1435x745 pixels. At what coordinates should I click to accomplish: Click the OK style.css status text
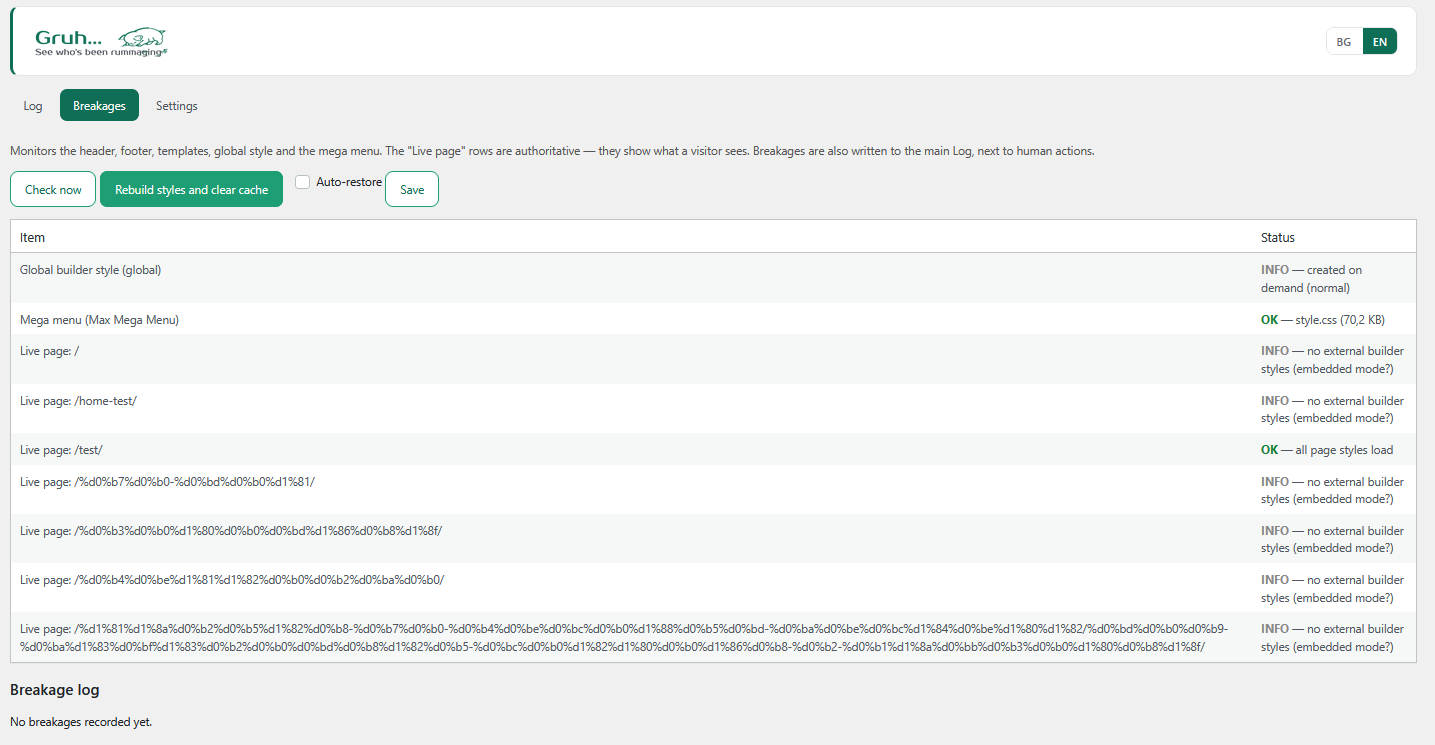tap(1322, 320)
